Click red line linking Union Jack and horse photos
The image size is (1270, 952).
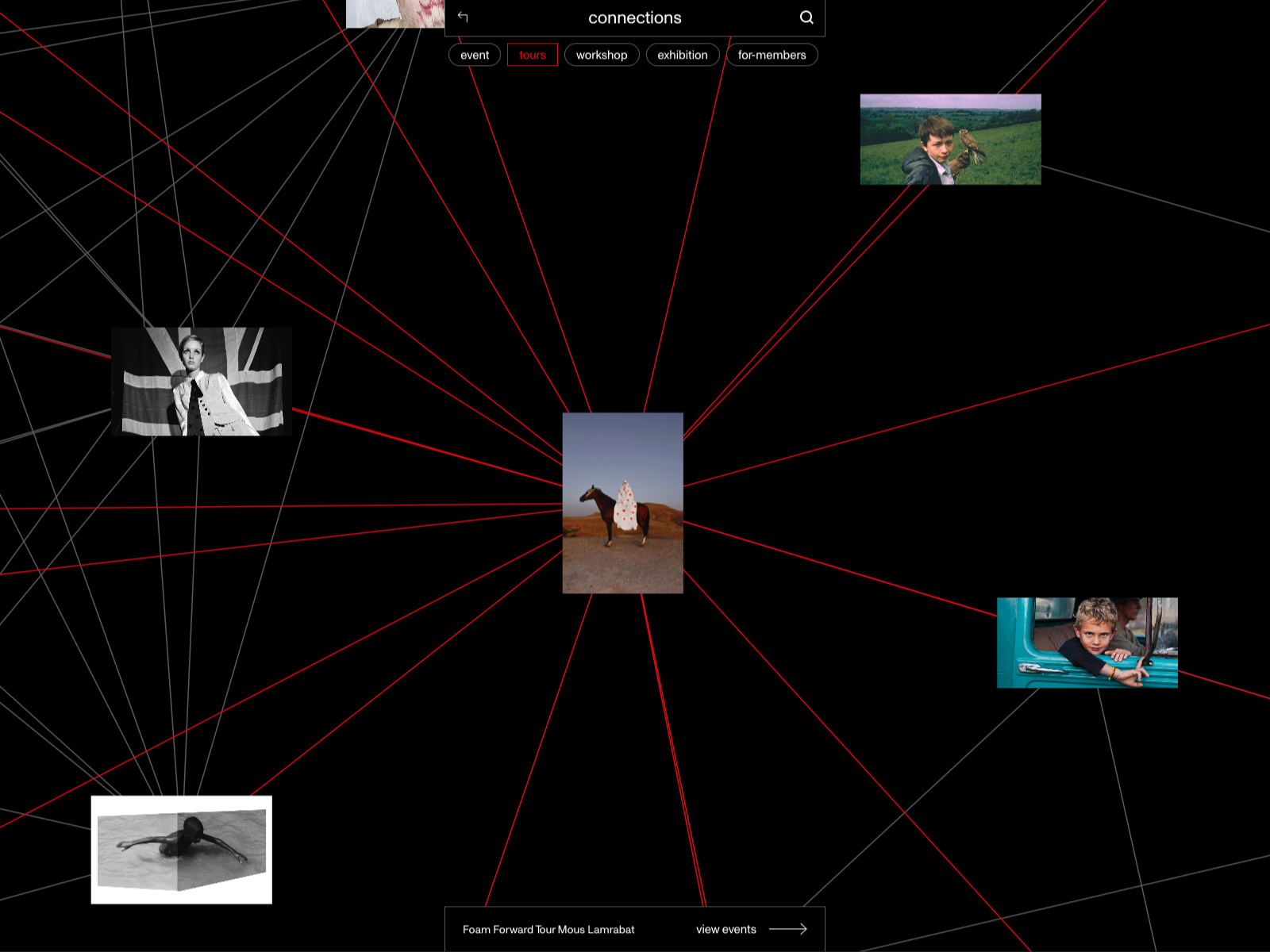(x=429, y=447)
